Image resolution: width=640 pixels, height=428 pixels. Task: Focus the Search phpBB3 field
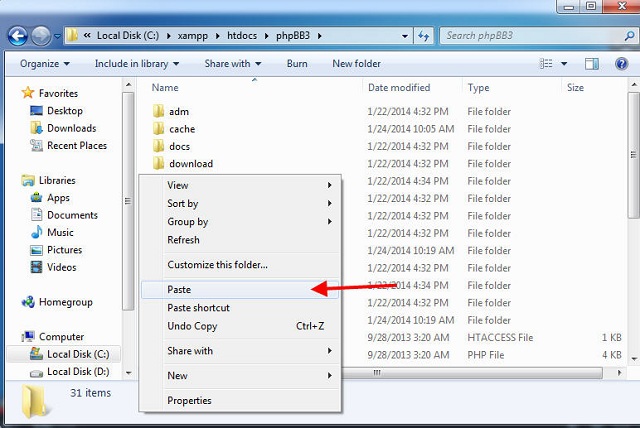point(538,36)
